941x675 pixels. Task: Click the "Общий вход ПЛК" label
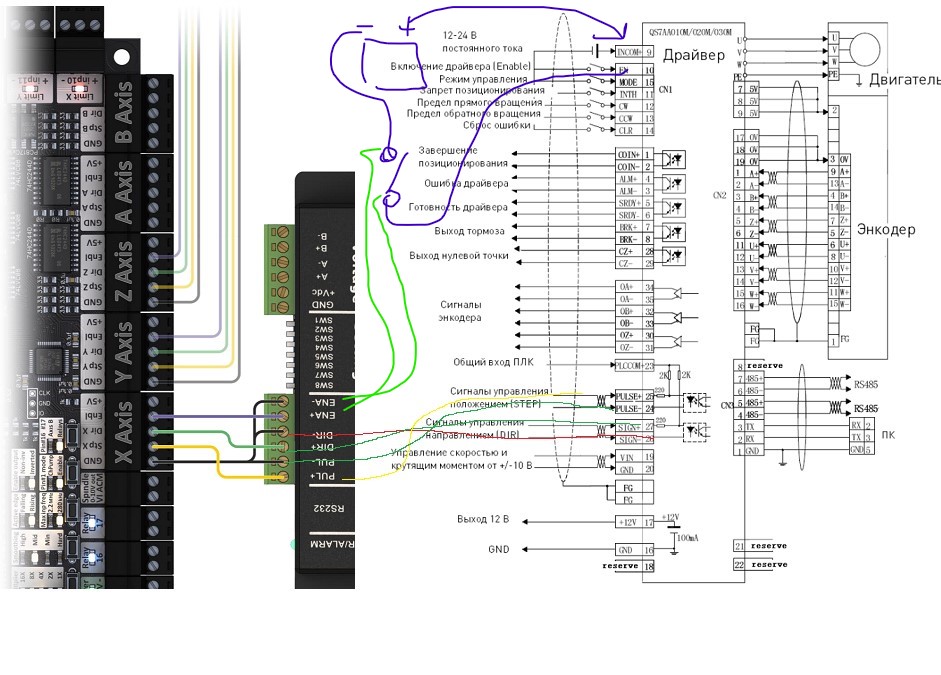pyautogui.click(x=493, y=362)
